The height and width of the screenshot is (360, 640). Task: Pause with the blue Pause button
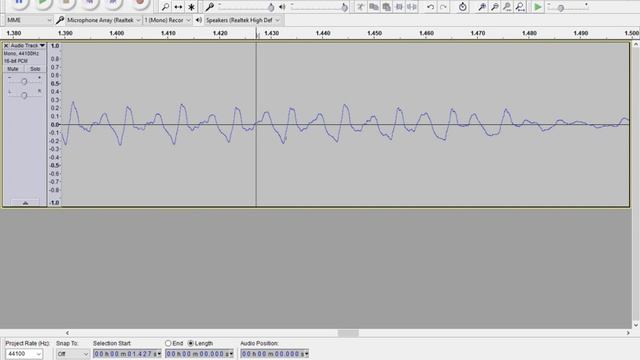click(x=19, y=3)
